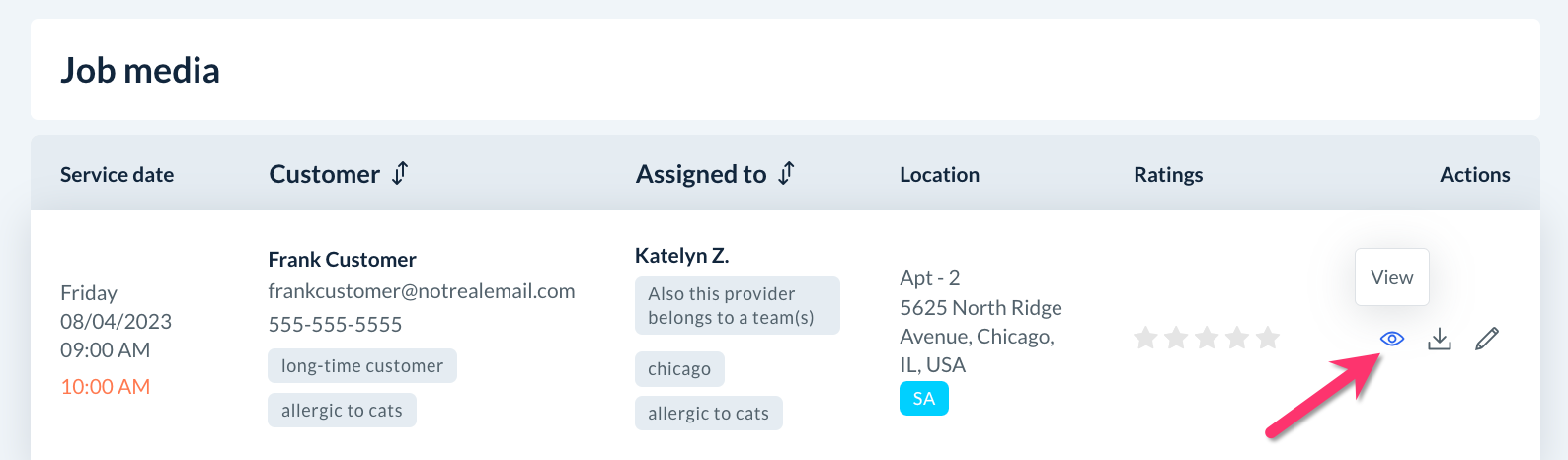Download job media with the download icon
Viewport: 1568px width, 460px height.
[x=1440, y=340]
